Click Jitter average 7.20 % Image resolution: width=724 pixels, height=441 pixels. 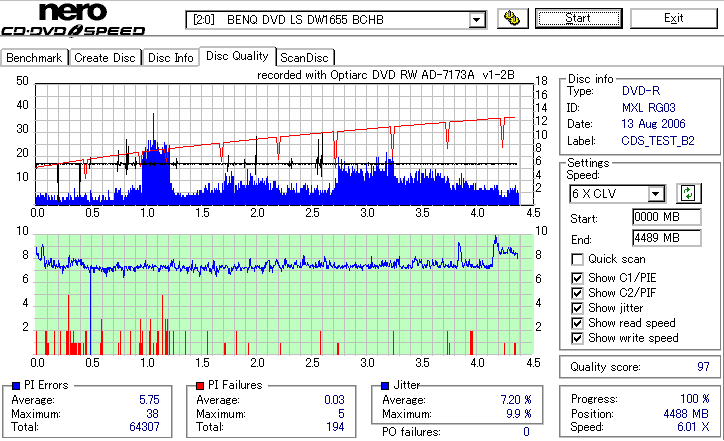[516, 400]
